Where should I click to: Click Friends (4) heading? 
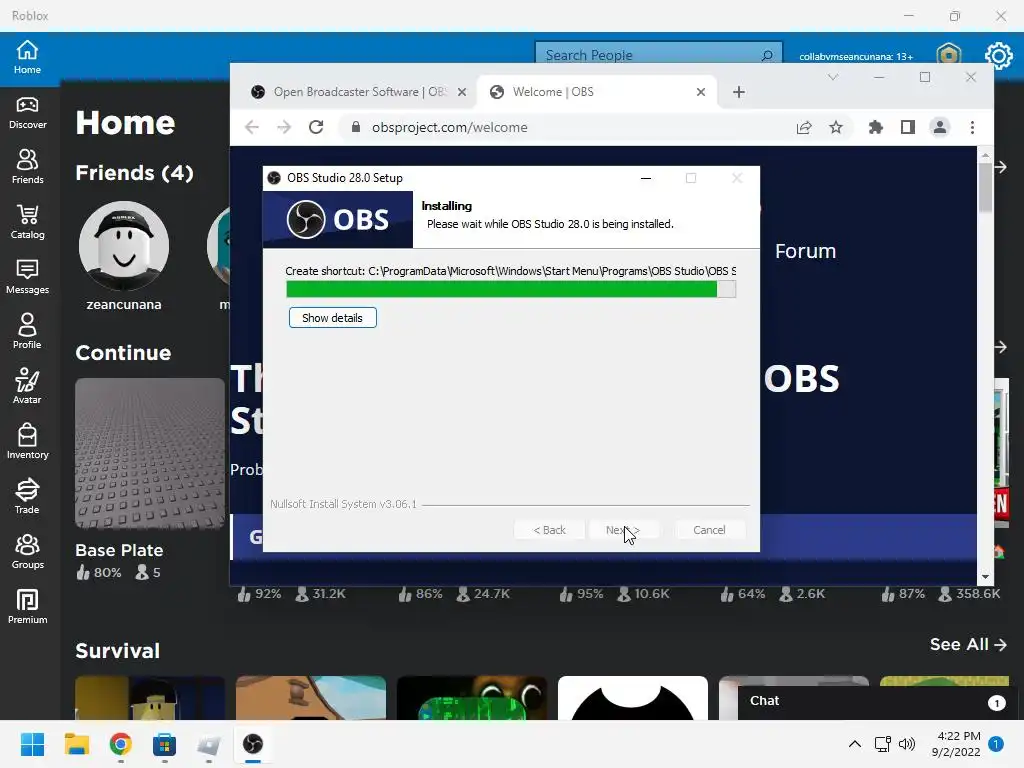(x=135, y=173)
